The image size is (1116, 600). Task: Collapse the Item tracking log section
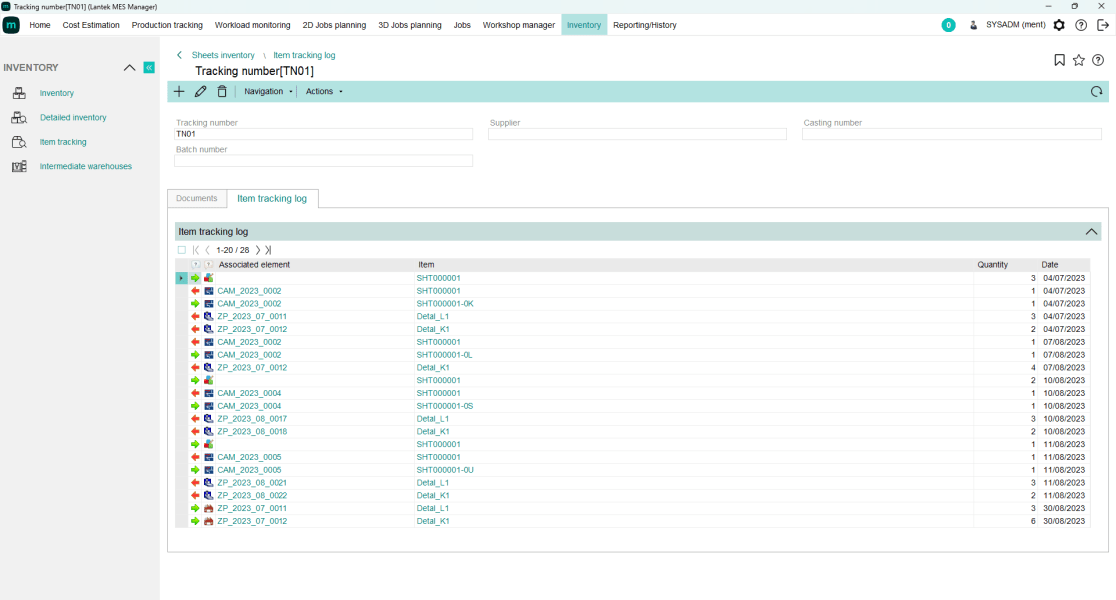pos(1091,231)
